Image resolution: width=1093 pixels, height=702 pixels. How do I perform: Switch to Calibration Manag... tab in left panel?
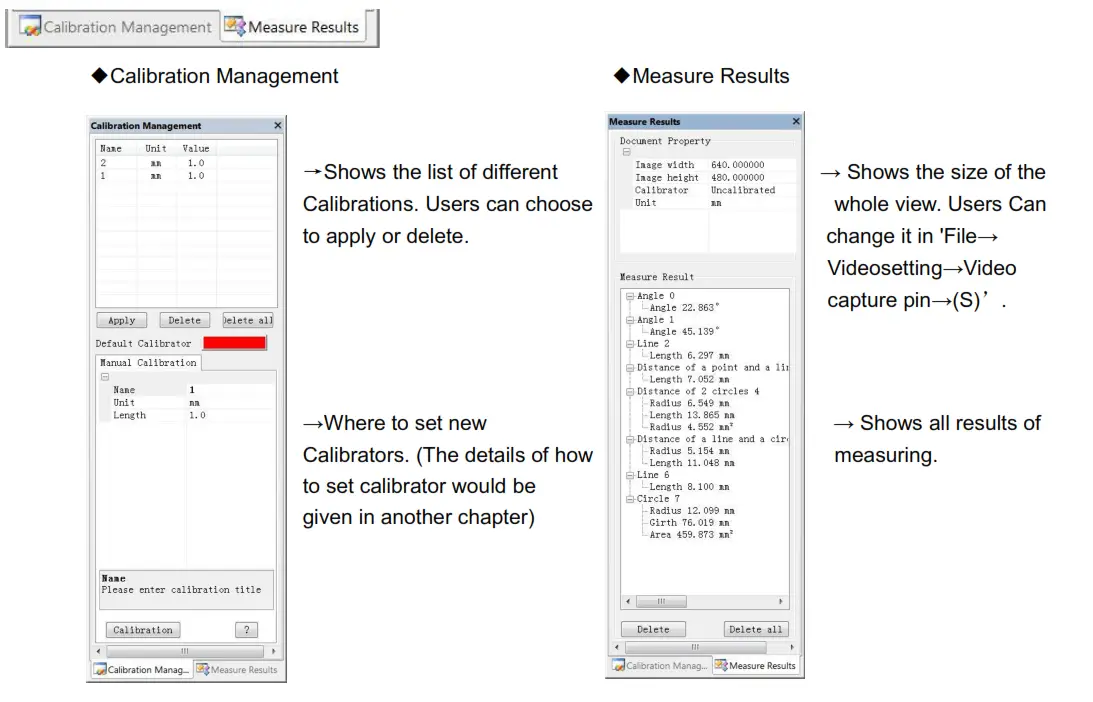pyautogui.click(x=142, y=669)
